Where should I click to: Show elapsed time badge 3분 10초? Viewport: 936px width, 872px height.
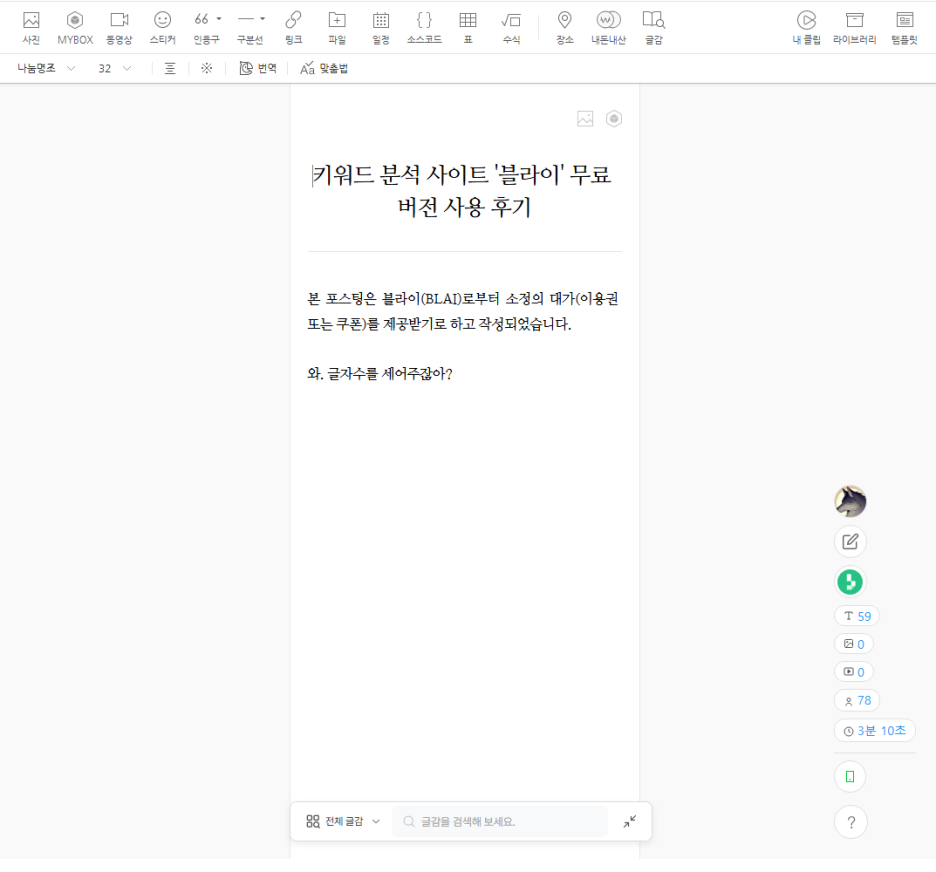click(875, 731)
